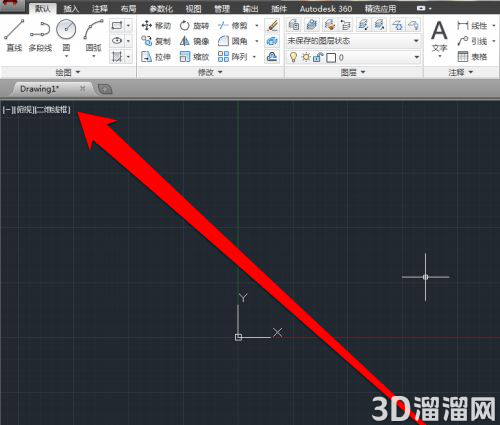Select the Arc (圆弧) tool
Image resolution: width=500 pixels, height=425 pixels.
pyautogui.click(x=93, y=35)
